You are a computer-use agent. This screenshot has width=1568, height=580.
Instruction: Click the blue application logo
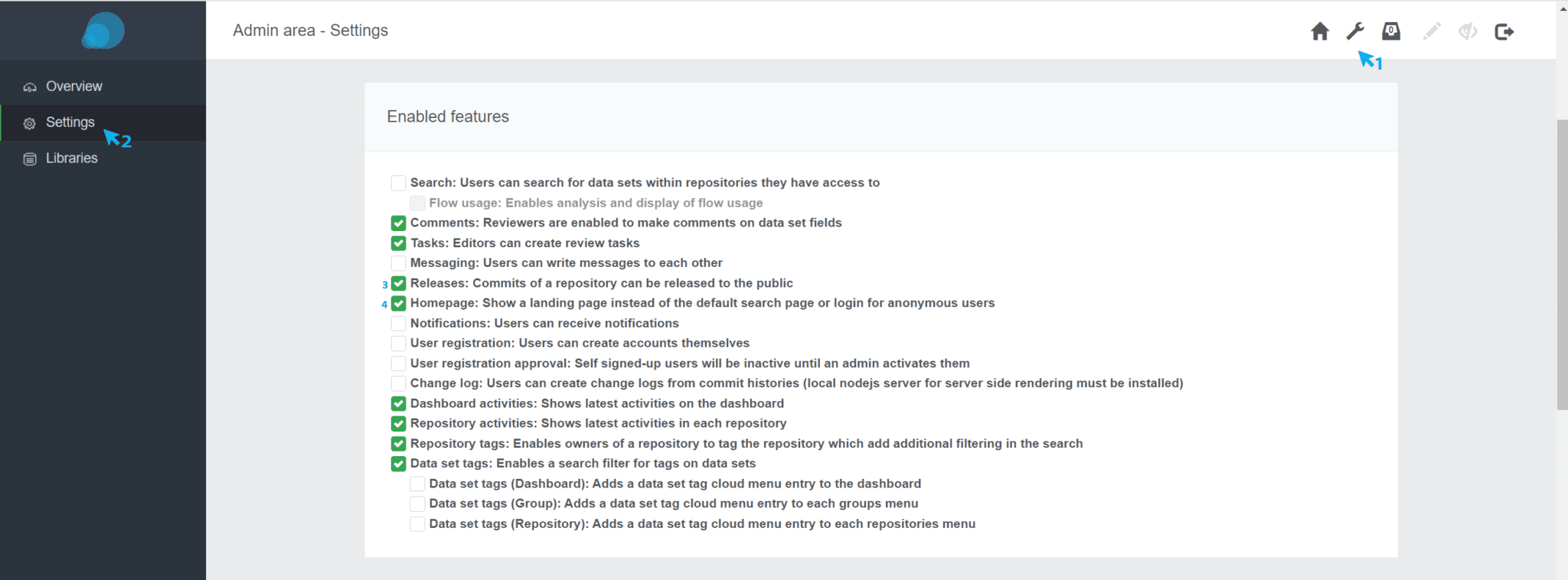point(103,31)
